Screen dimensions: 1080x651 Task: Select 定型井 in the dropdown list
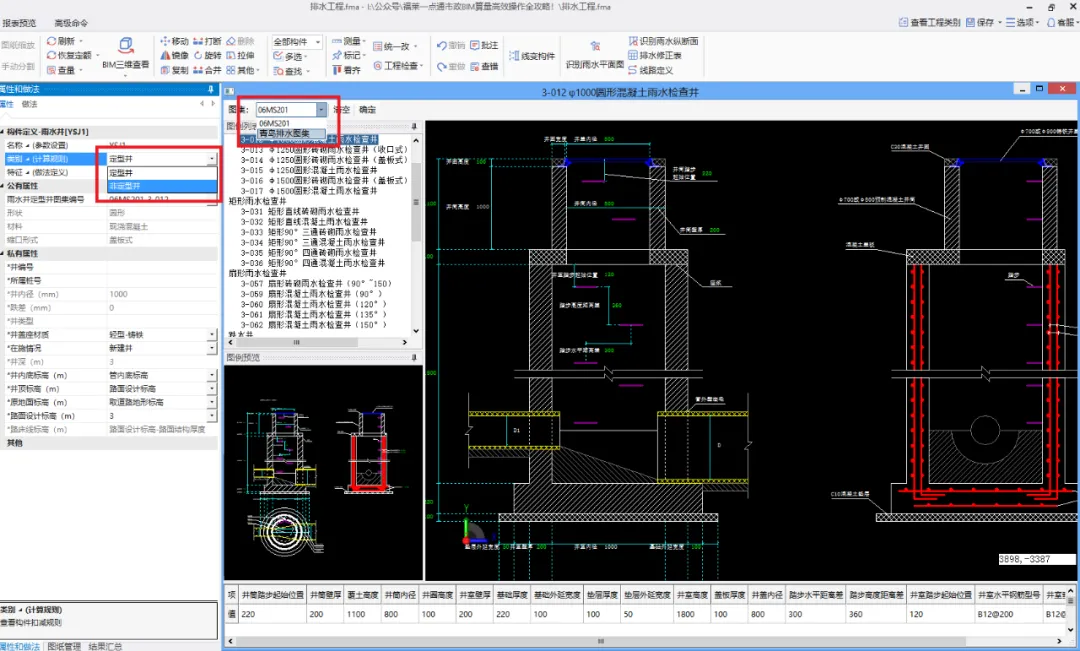pyautogui.click(x=162, y=173)
